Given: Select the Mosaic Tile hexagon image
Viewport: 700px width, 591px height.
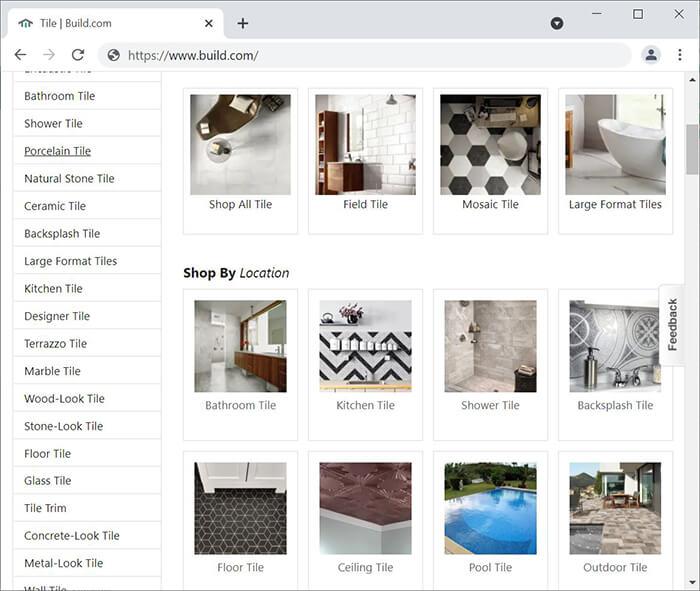Looking at the screenshot, I should tap(490, 145).
